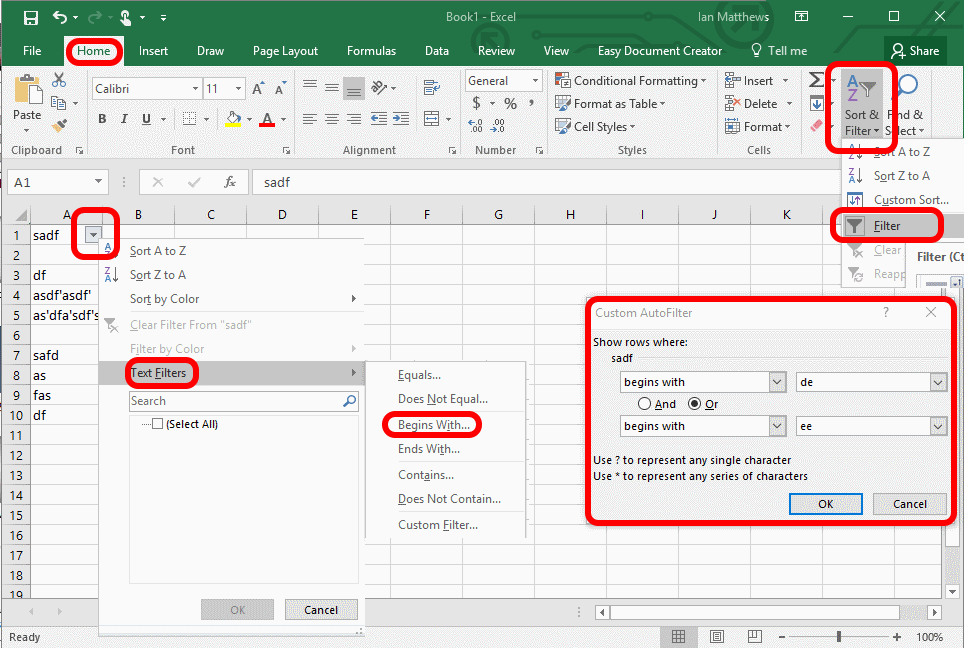Open the dropdown for the 'ee' value
Image resolution: width=964 pixels, height=648 pixels.
938,426
